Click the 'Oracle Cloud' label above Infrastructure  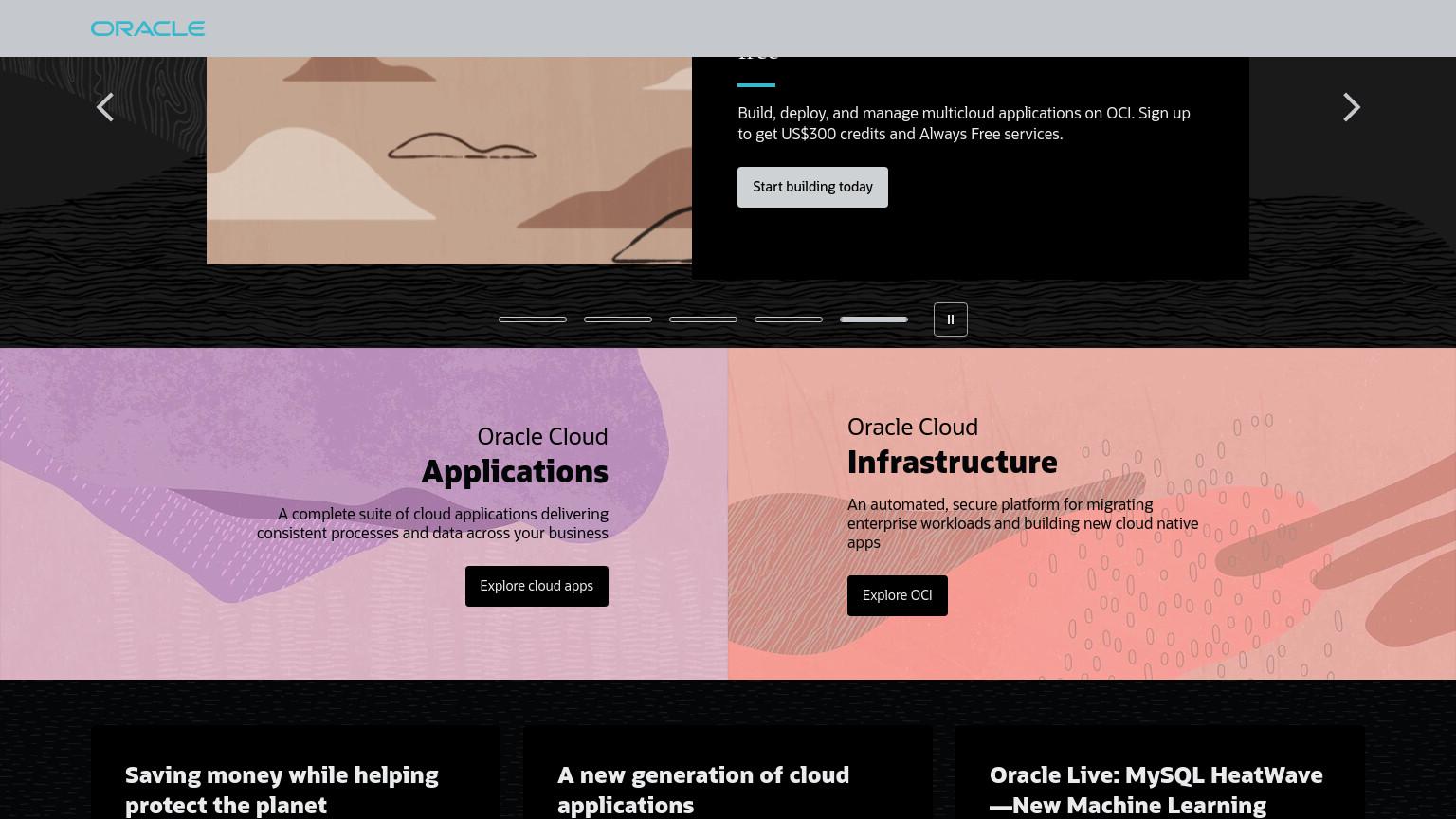tap(913, 427)
